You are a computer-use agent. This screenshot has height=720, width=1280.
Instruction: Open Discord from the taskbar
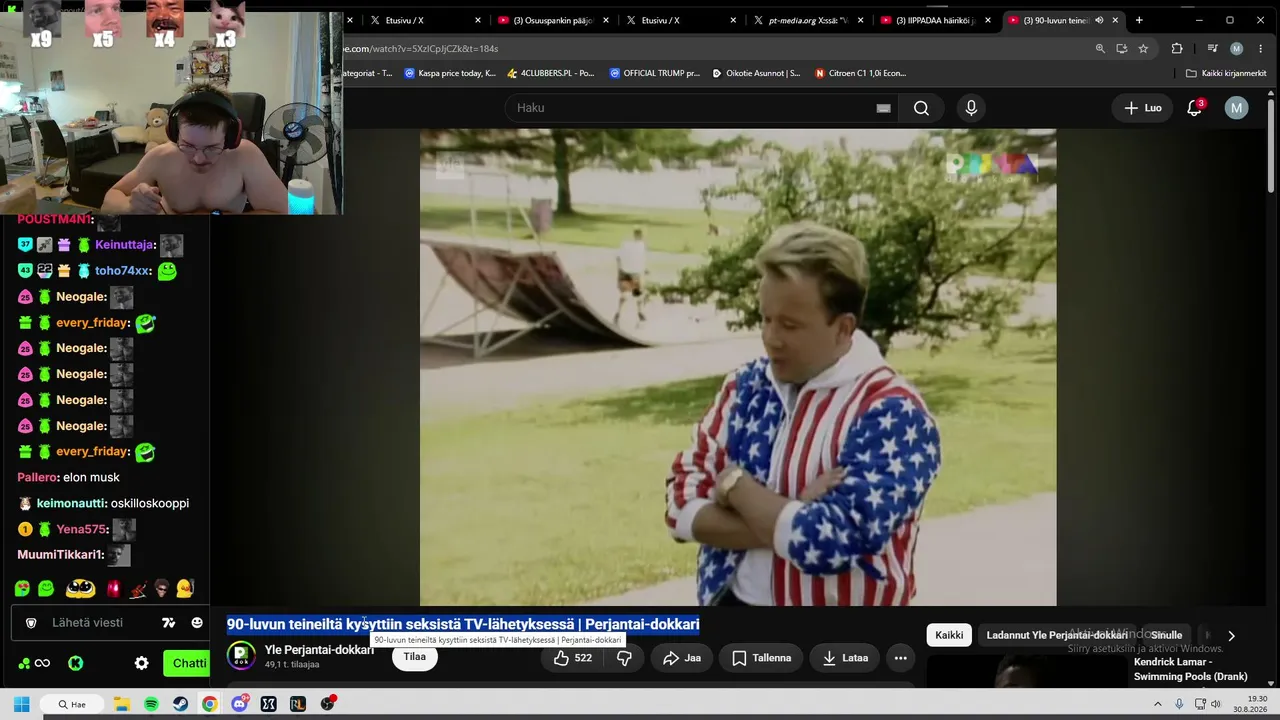pos(239,704)
